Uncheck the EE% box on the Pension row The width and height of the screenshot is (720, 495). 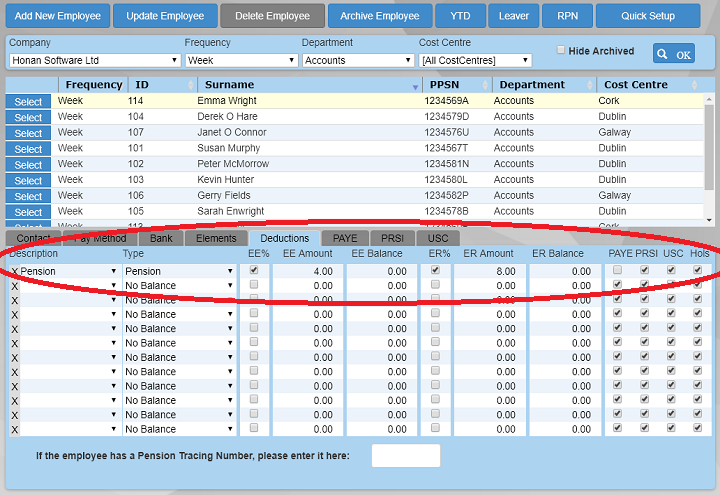(x=253, y=270)
